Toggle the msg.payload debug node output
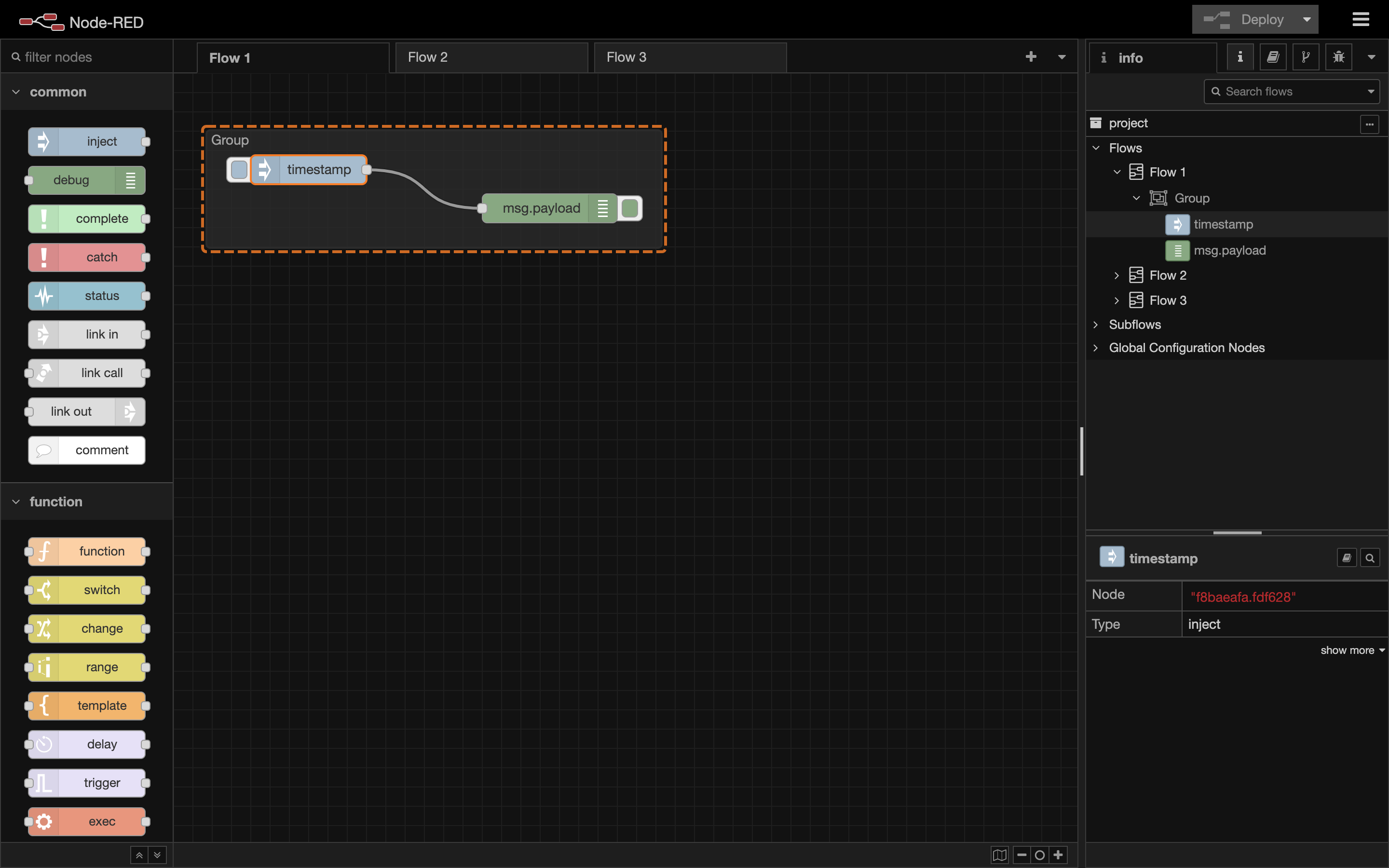Viewport: 1389px width, 868px height. point(630,208)
